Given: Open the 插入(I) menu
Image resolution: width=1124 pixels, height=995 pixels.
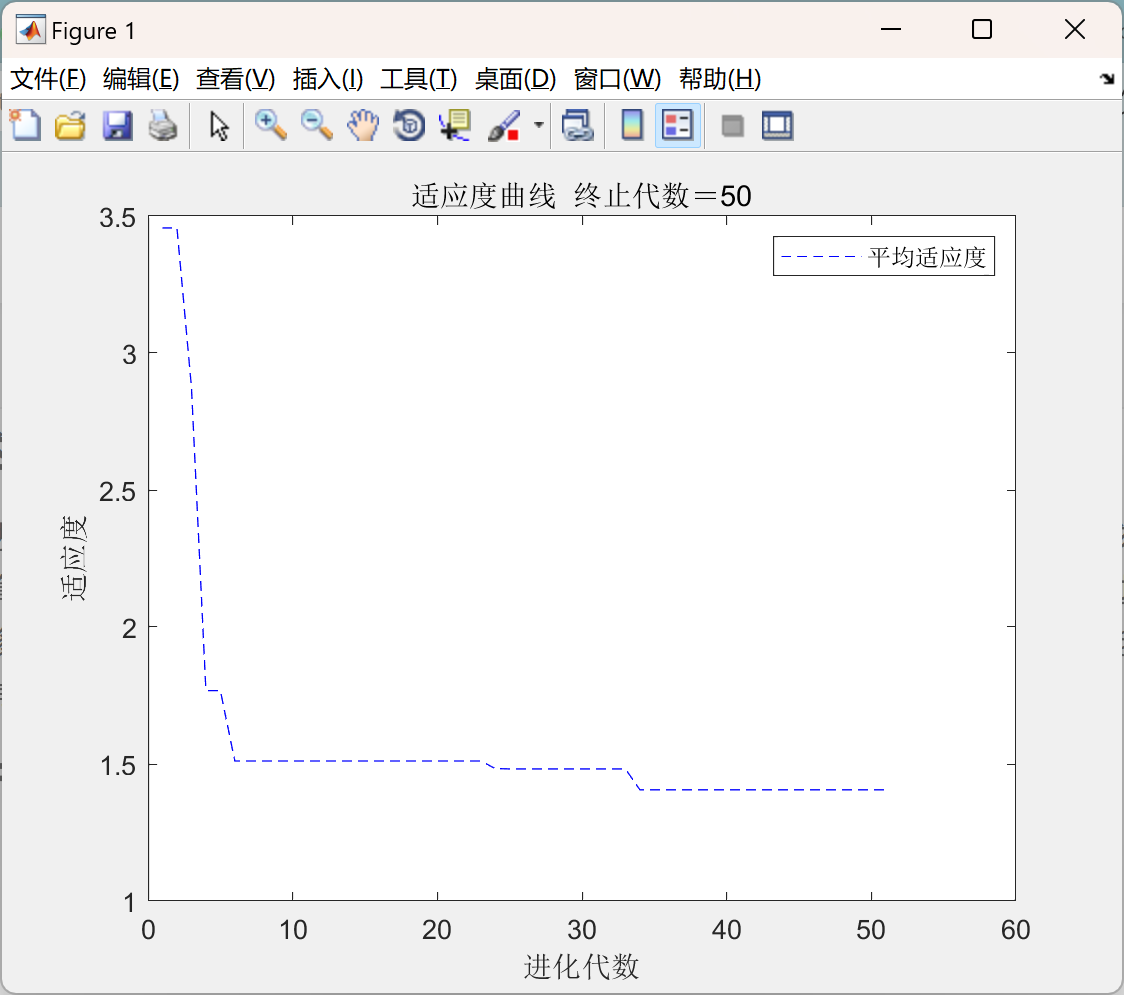Looking at the screenshot, I should click(x=328, y=79).
